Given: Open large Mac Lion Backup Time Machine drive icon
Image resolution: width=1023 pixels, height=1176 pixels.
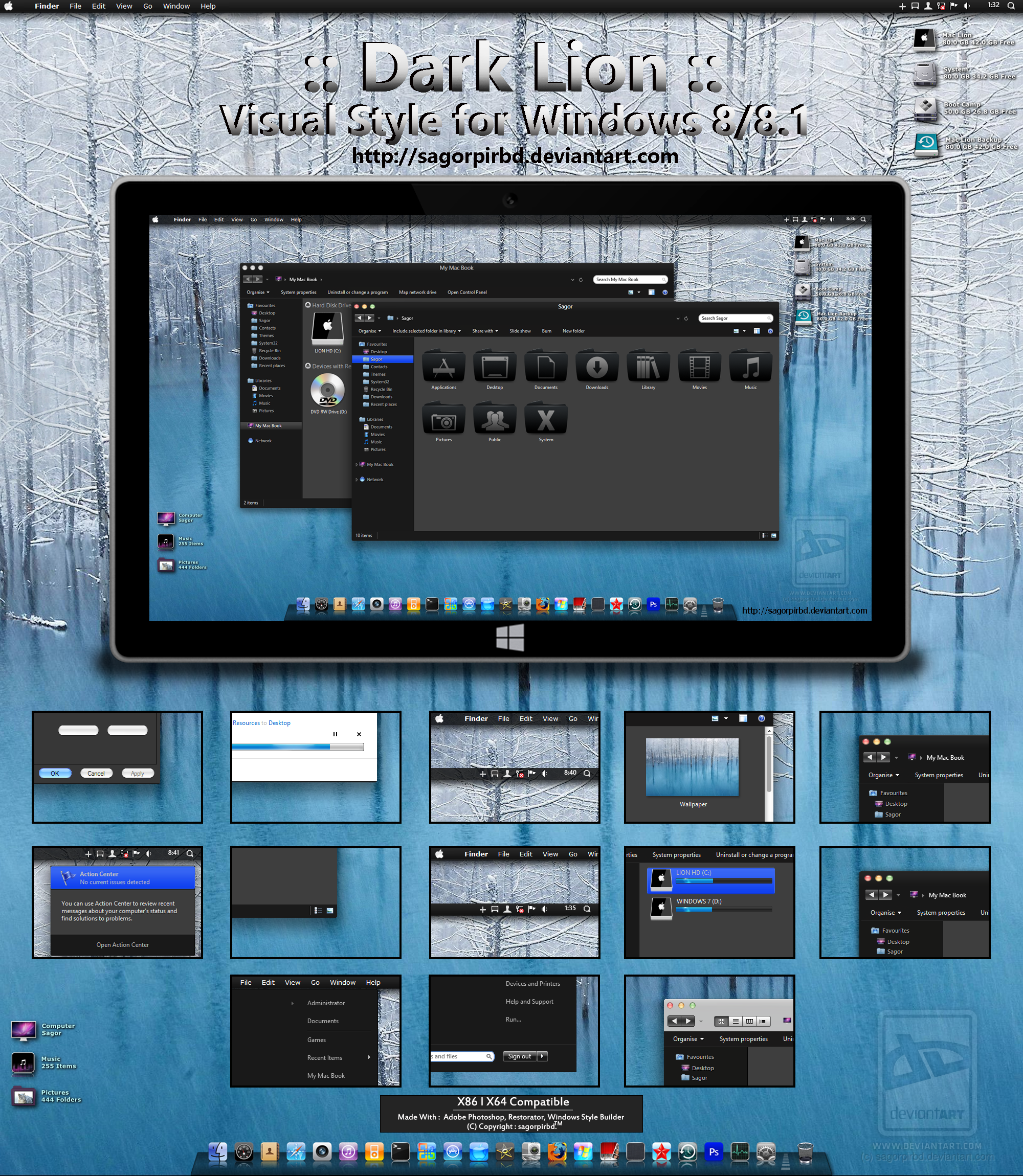Looking at the screenshot, I should point(926,144).
